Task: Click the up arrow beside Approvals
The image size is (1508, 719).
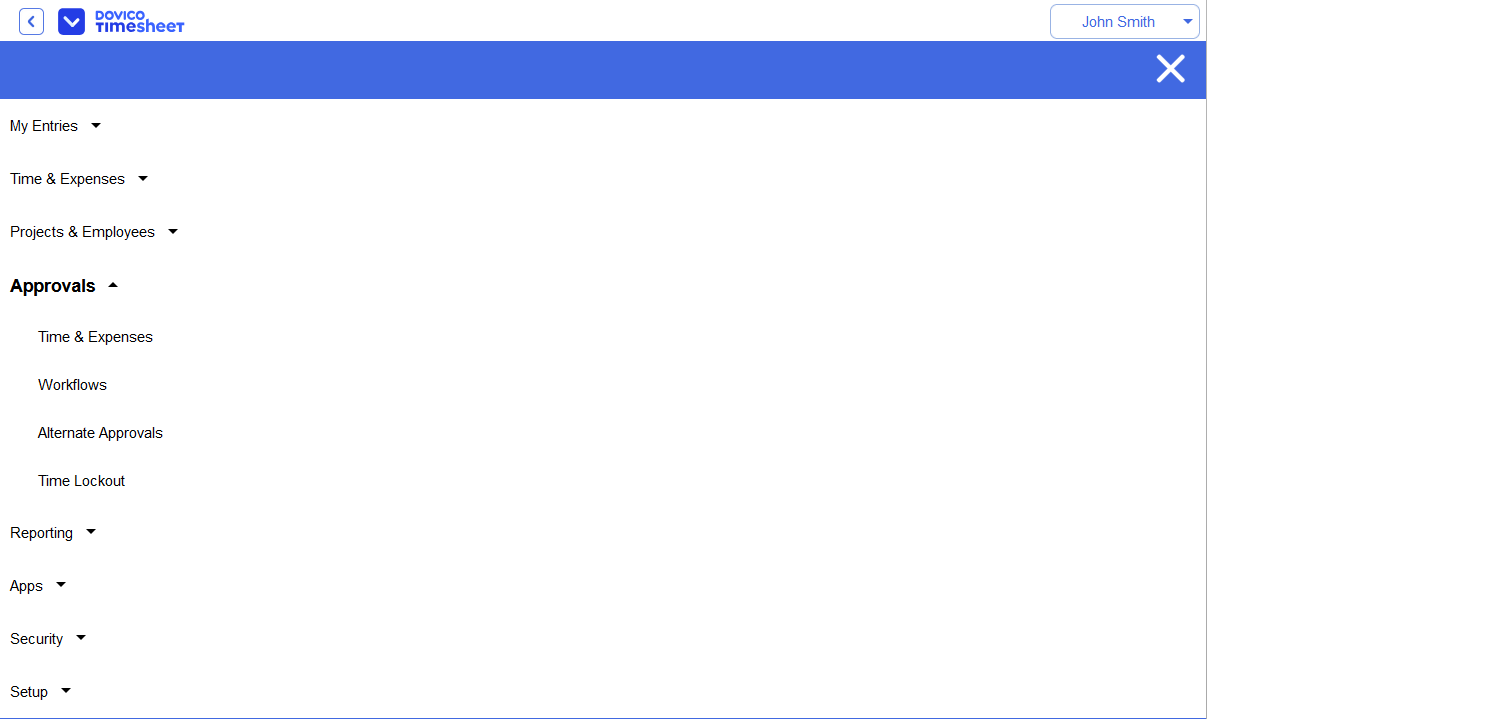Action: pos(113,285)
